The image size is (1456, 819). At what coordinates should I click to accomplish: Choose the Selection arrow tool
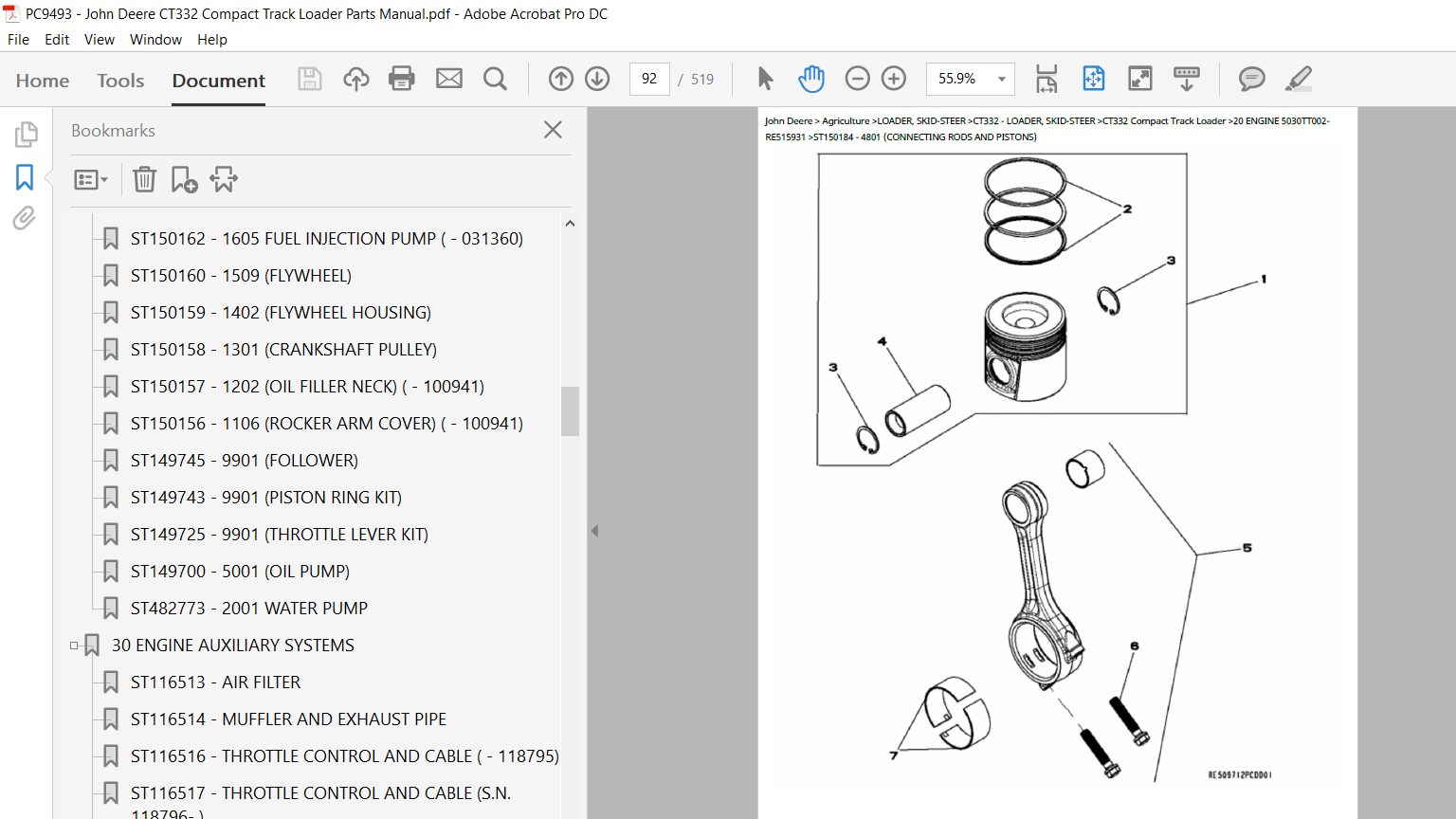click(766, 79)
